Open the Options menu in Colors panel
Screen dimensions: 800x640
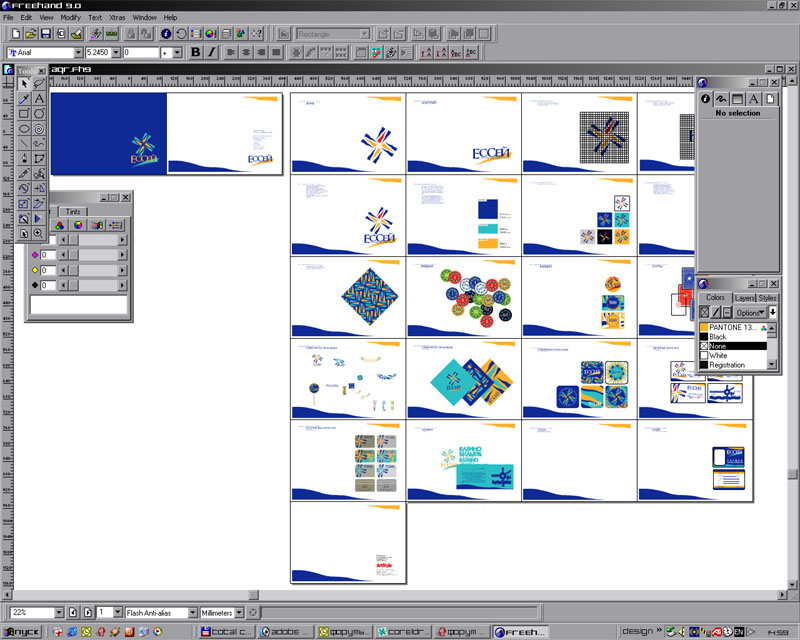pos(750,312)
